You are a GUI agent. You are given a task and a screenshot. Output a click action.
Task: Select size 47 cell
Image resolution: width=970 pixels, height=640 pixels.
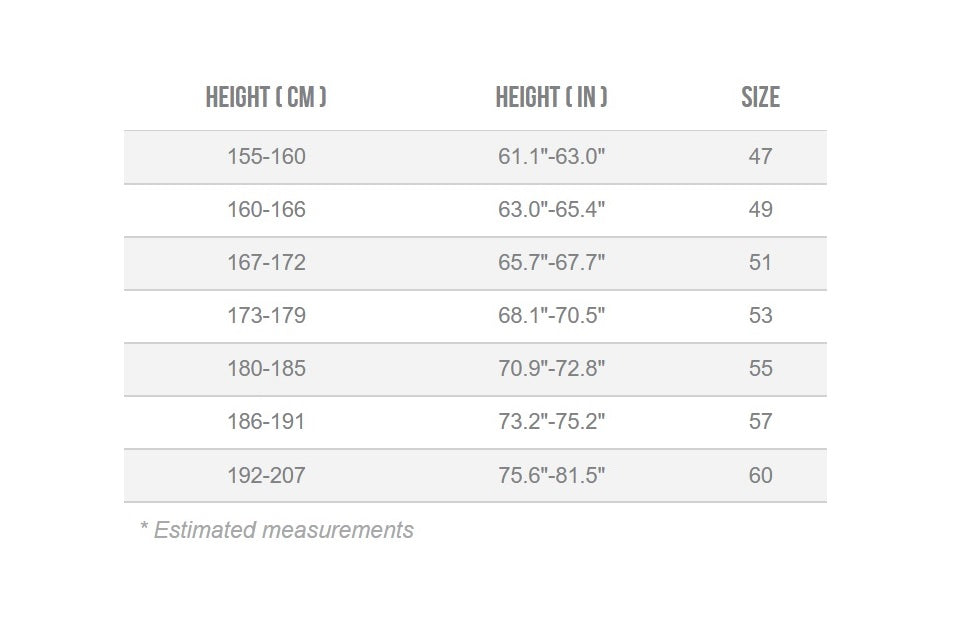[x=760, y=156]
